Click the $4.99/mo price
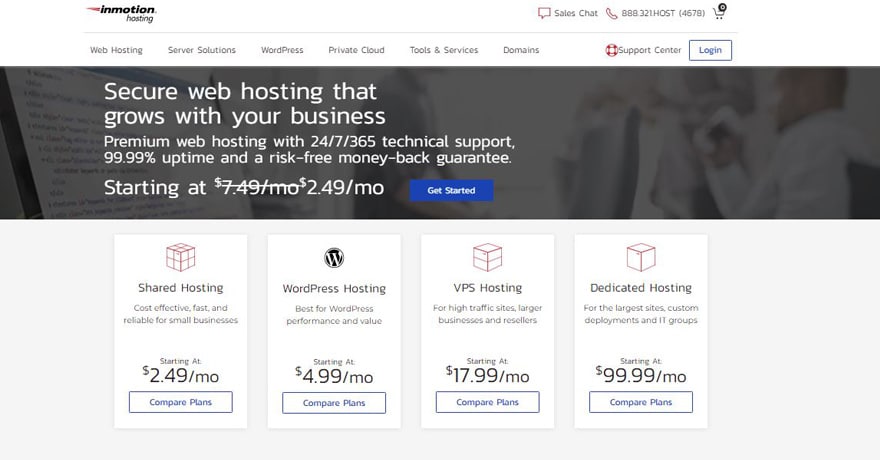The height and width of the screenshot is (460, 880). tap(334, 375)
